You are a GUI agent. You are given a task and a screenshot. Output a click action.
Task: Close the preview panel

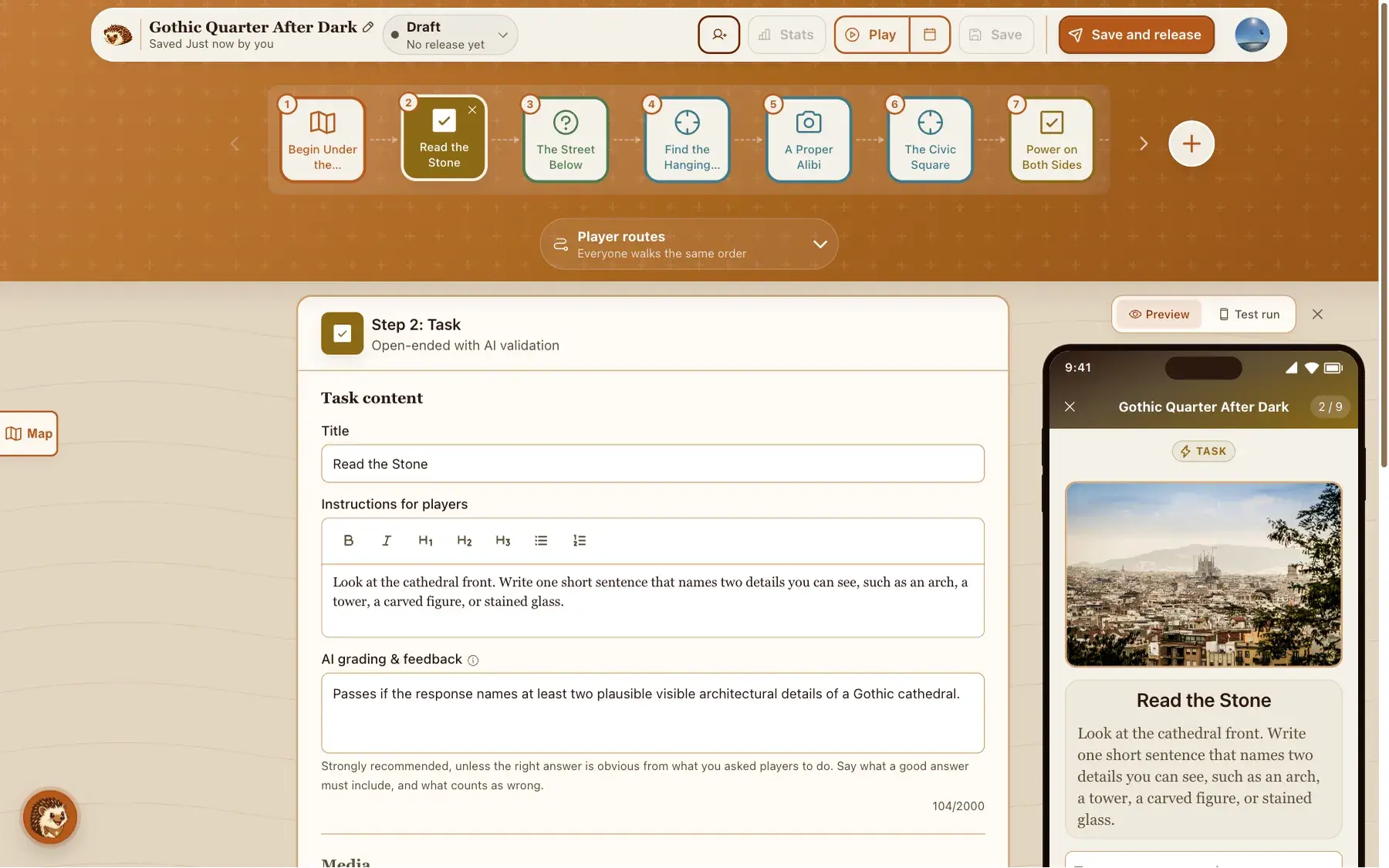coord(1317,314)
